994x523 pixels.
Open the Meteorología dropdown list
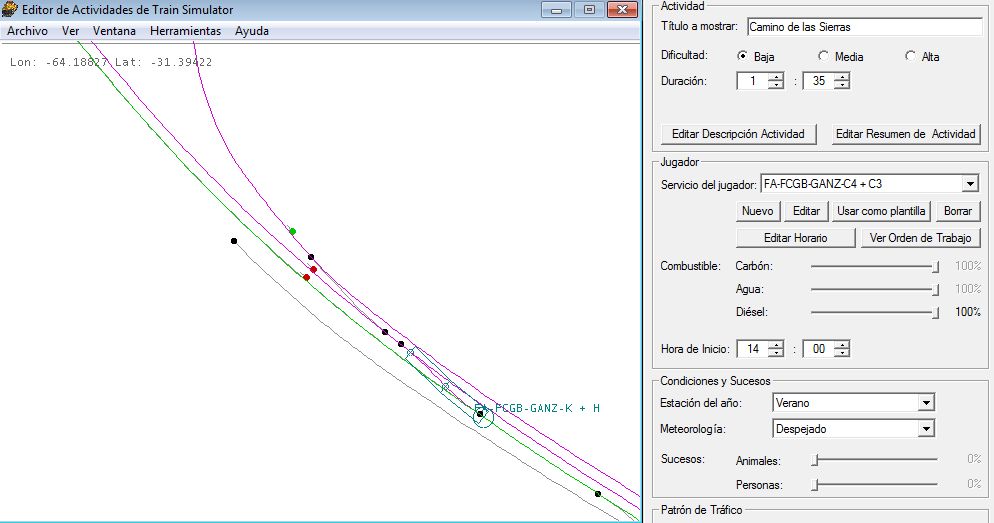(x=926, y=429)
